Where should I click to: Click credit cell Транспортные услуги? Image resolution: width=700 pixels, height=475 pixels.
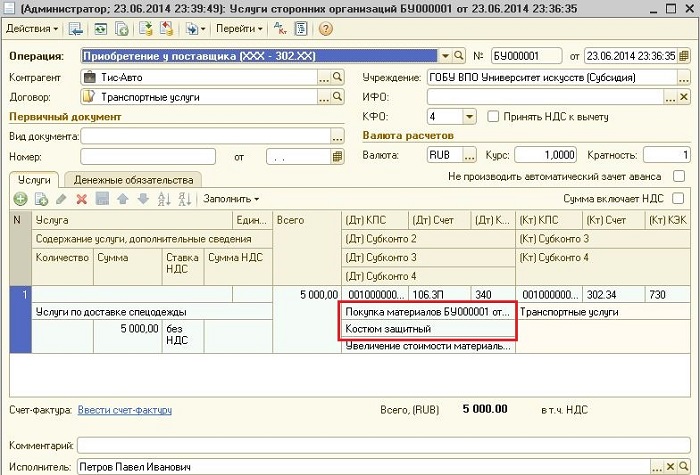tap(603, 312)
